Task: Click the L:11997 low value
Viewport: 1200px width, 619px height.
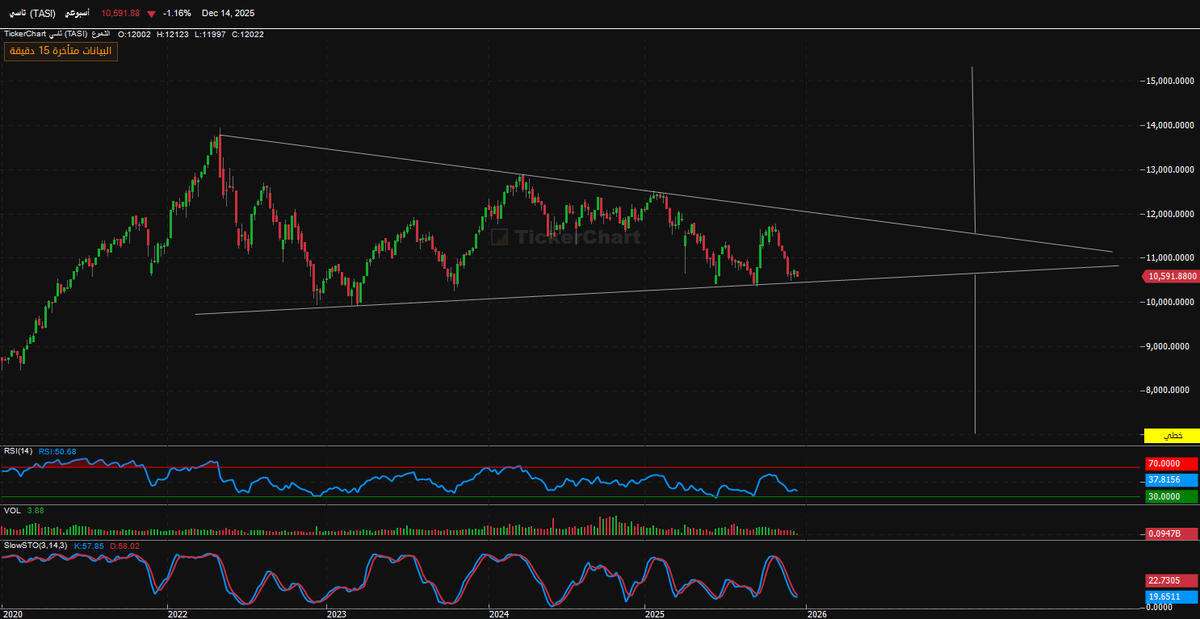Action: tap(211, 34)
